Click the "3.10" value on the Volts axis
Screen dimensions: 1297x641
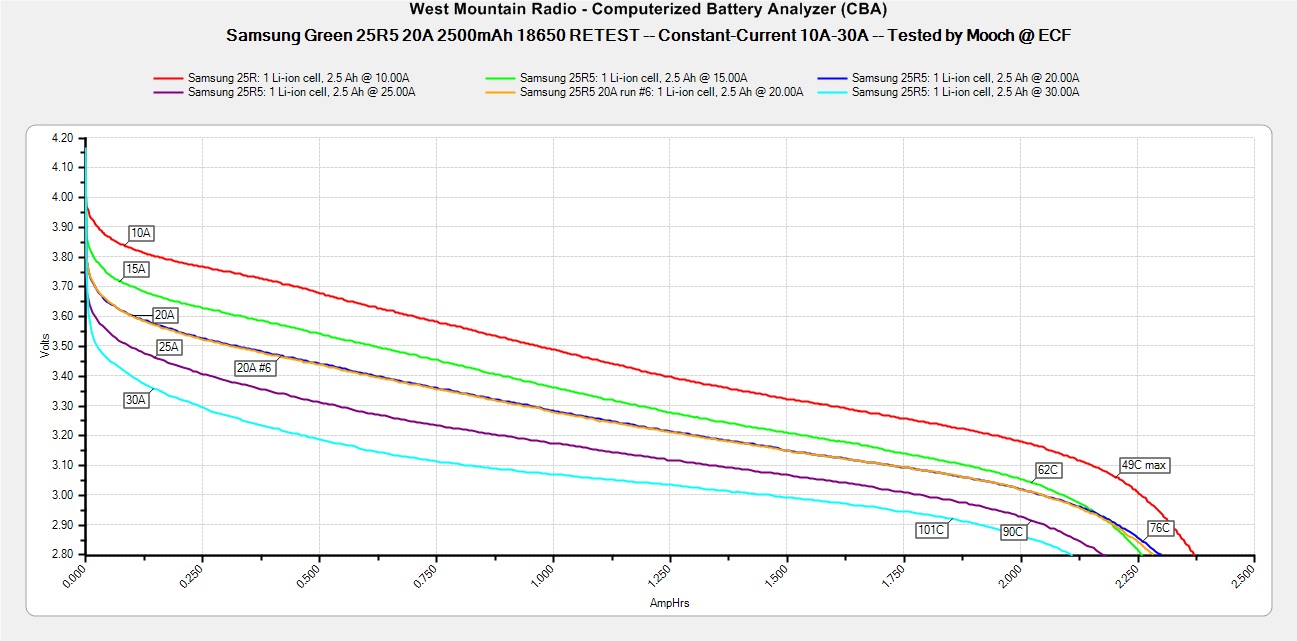point(61,465)
